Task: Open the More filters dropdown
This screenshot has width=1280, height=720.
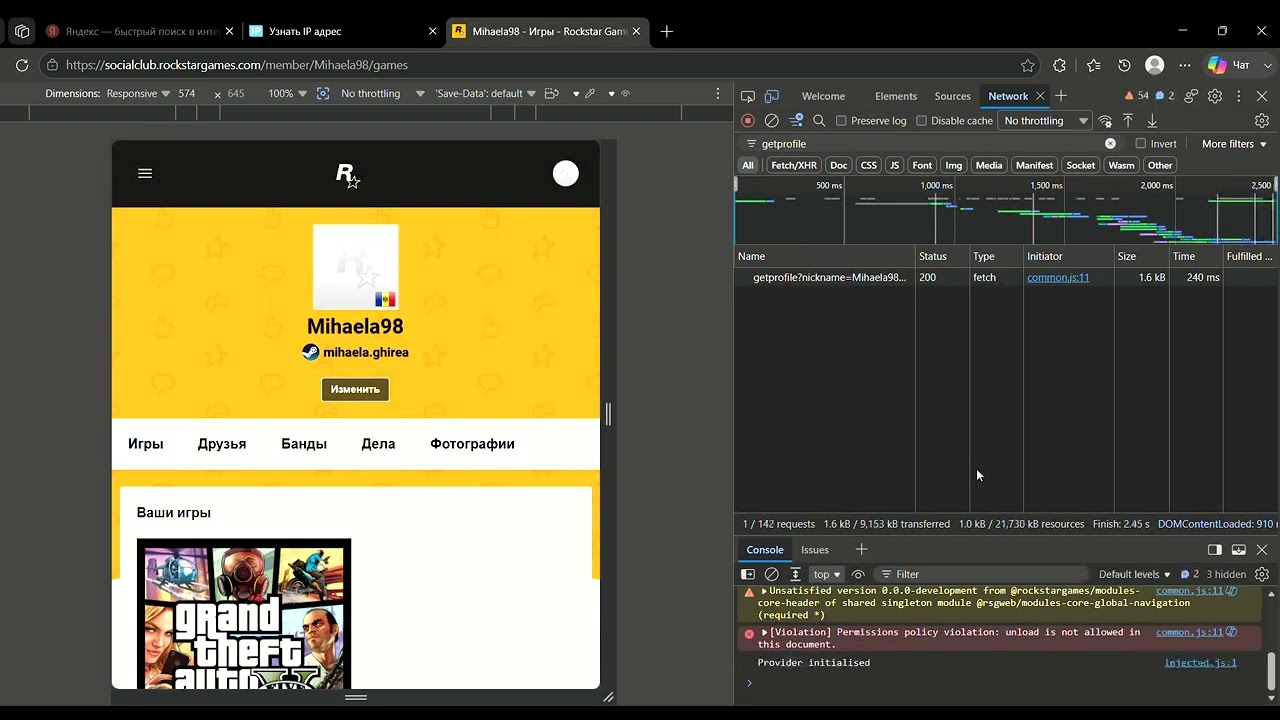Action: pos(1234,144)
